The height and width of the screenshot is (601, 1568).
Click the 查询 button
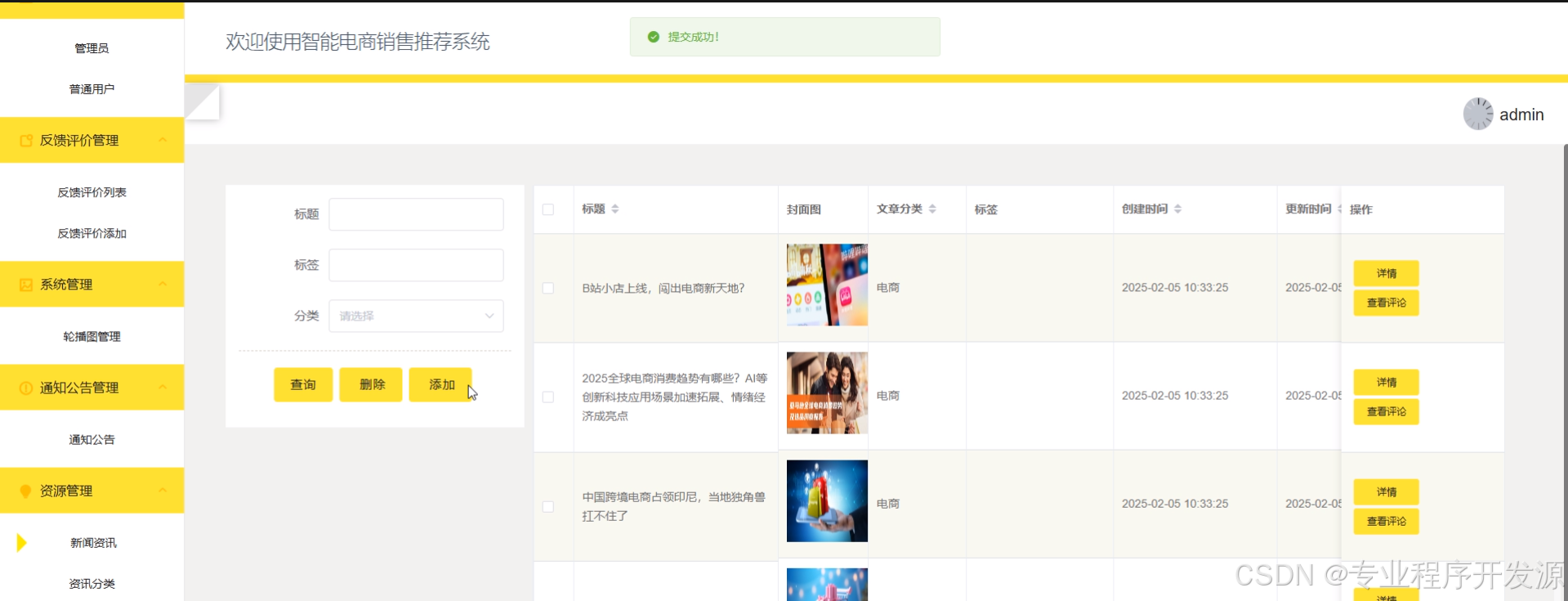coord(303,384)
